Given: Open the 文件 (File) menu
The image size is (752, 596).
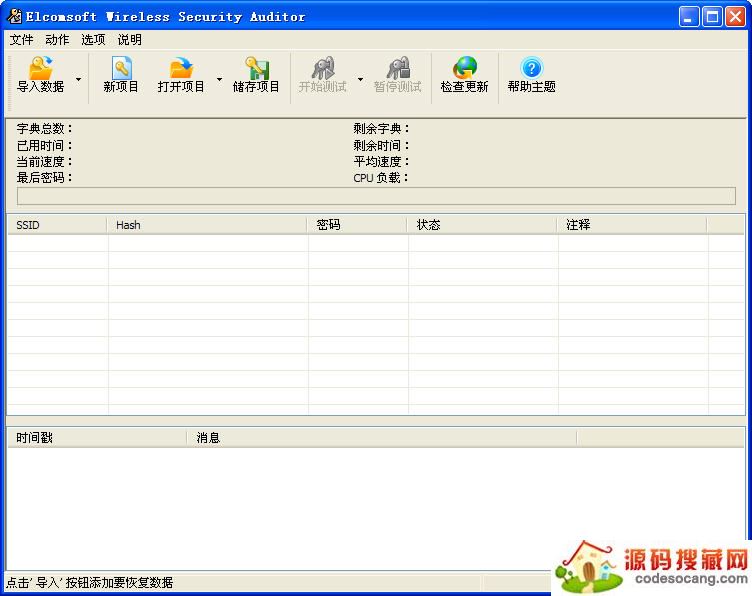Looking at the screenshot, I should click(x=21, y=40).
